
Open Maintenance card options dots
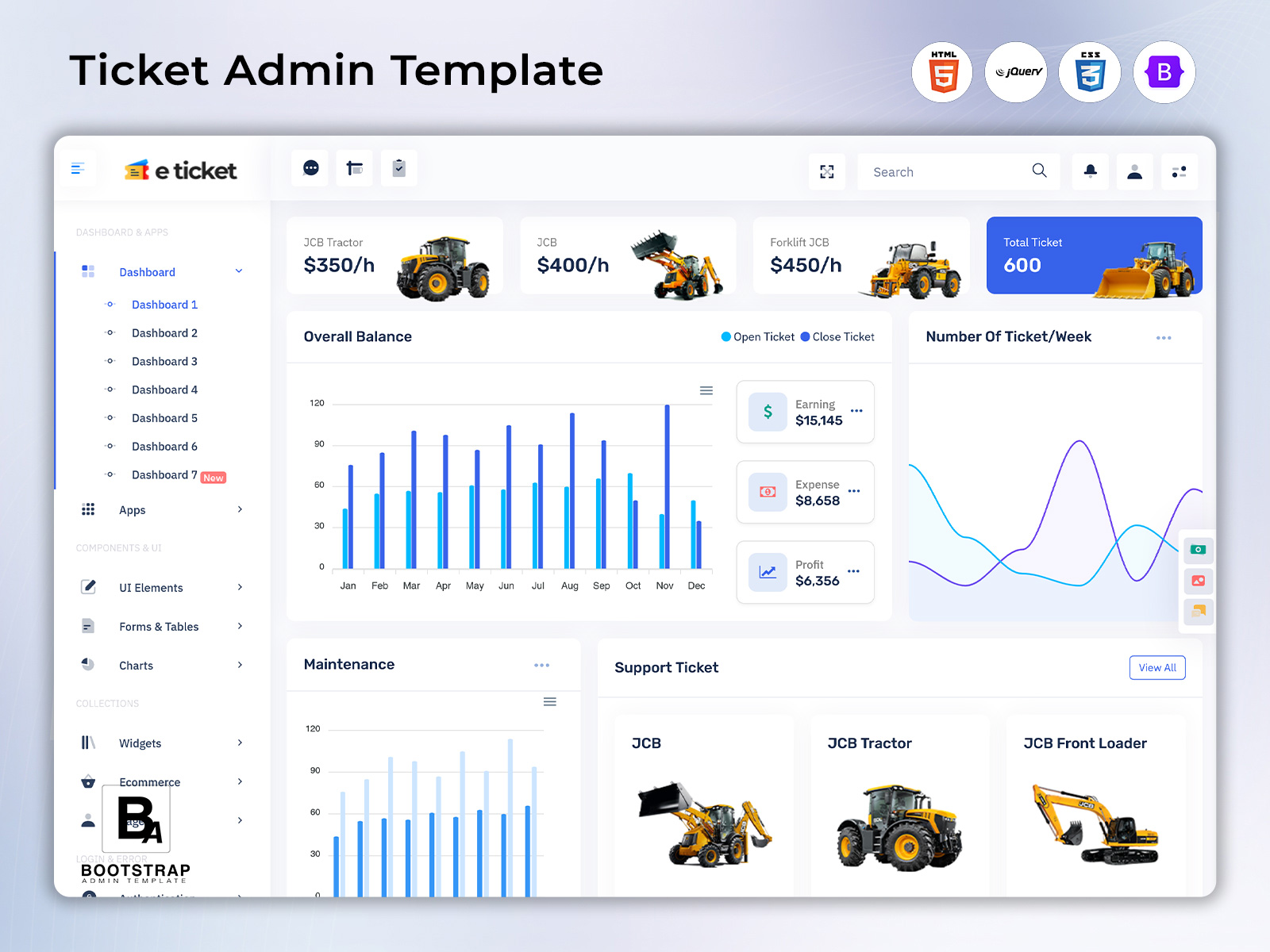(542, 666)
